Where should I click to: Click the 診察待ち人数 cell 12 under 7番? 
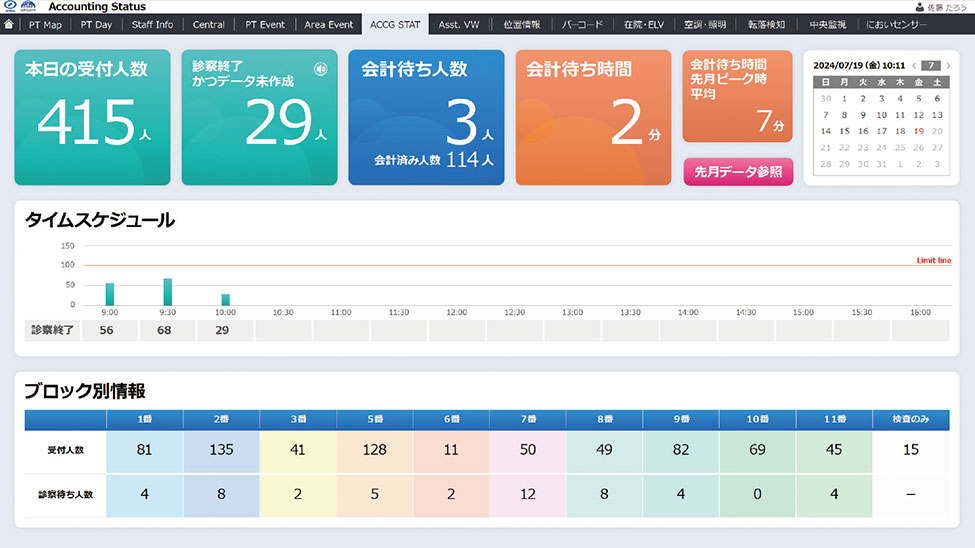coord(528,495)
